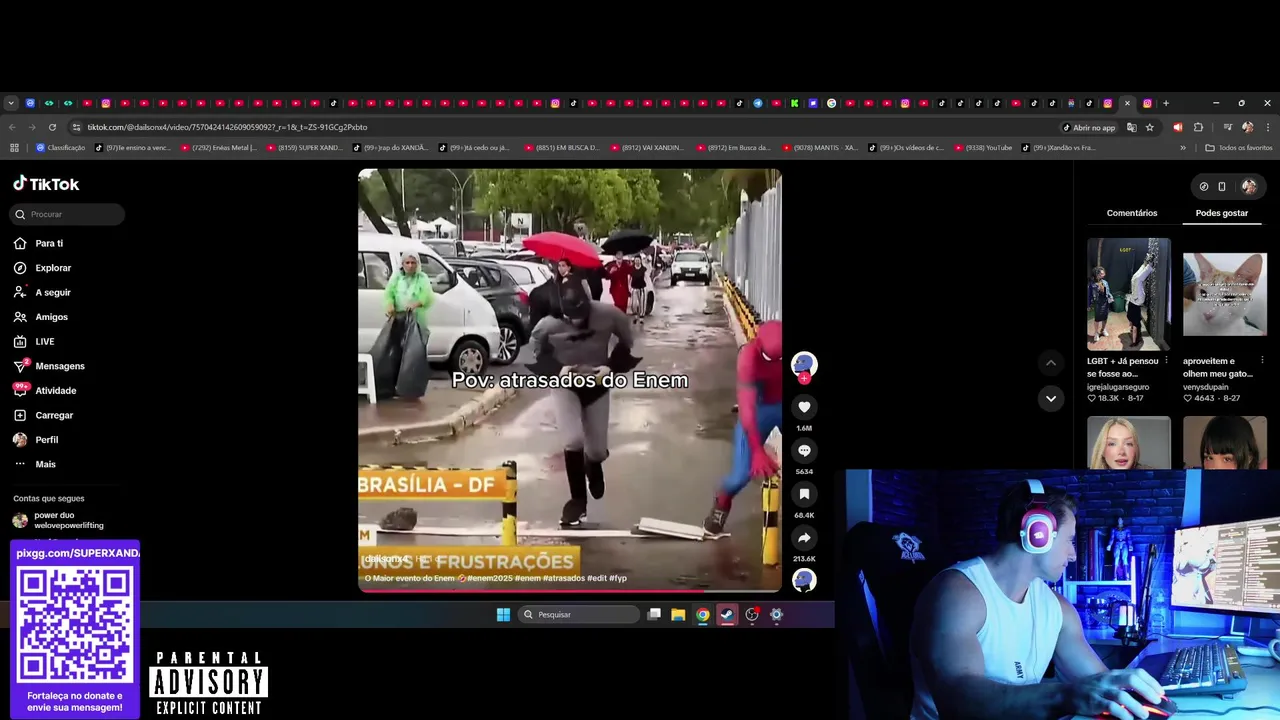Go to previous video up arrow
This screenshot has height=720, width=1280.
coord(1050,363)
